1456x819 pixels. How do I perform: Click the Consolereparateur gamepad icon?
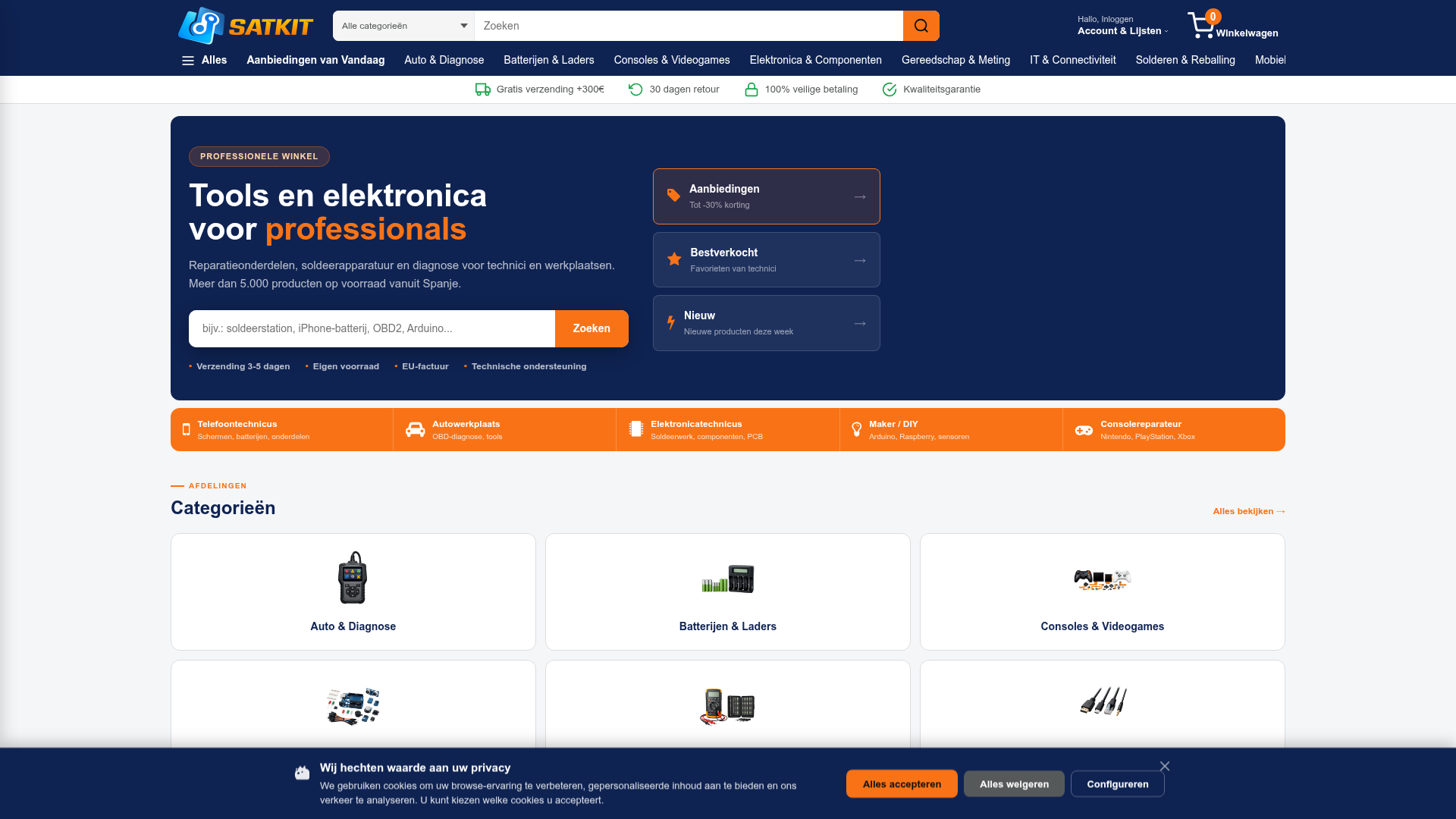[1084, 430]
